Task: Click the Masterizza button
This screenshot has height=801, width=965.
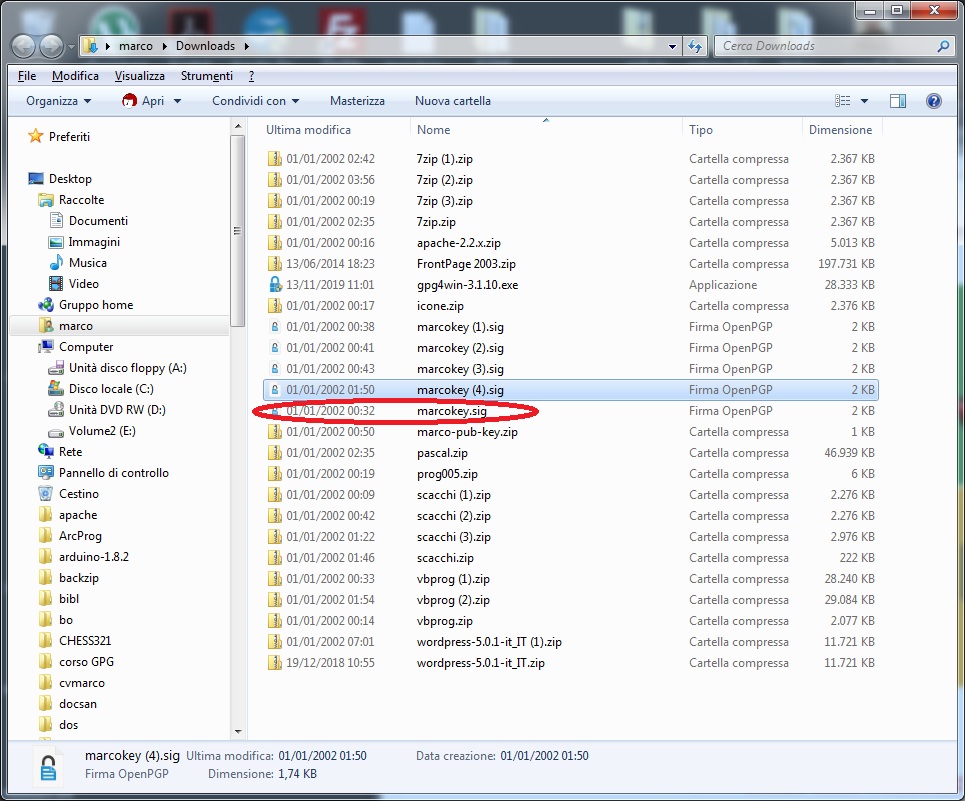Action: (357, 101)
